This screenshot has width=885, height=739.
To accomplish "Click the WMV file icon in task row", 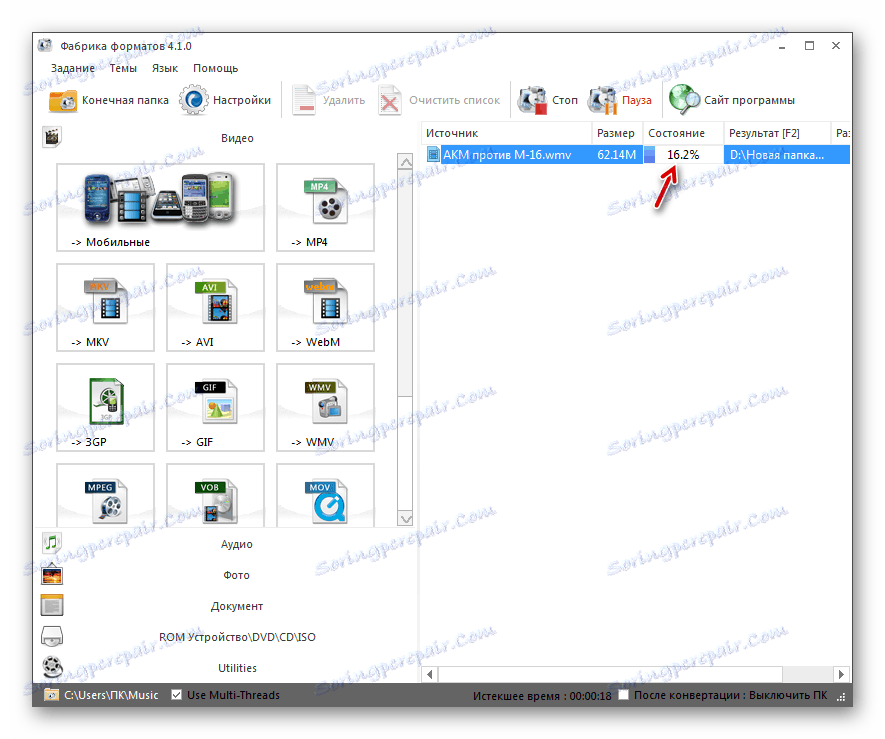I will click(x=433, y=154).
